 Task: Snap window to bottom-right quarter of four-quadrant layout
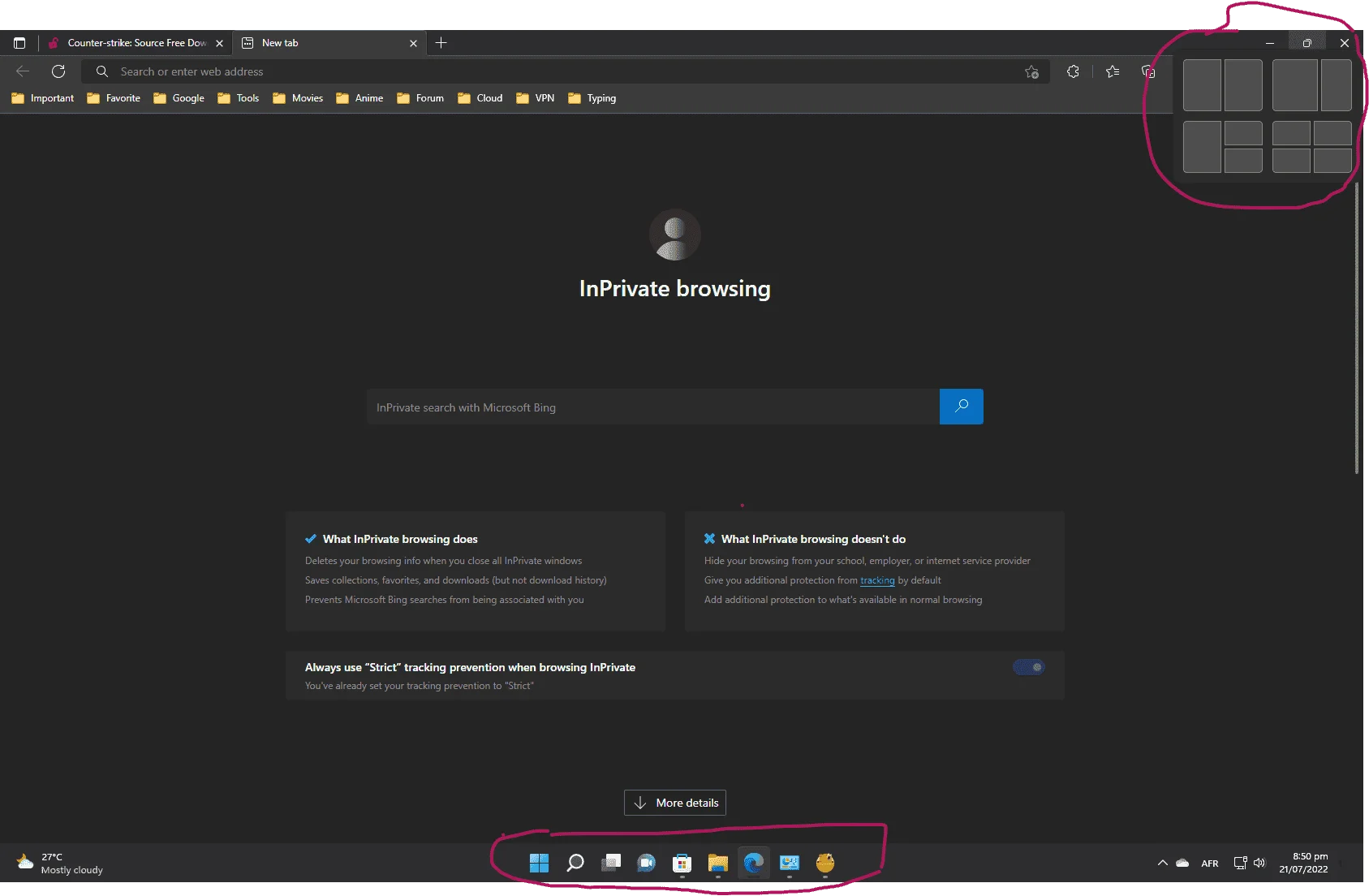coord(1332,161)
